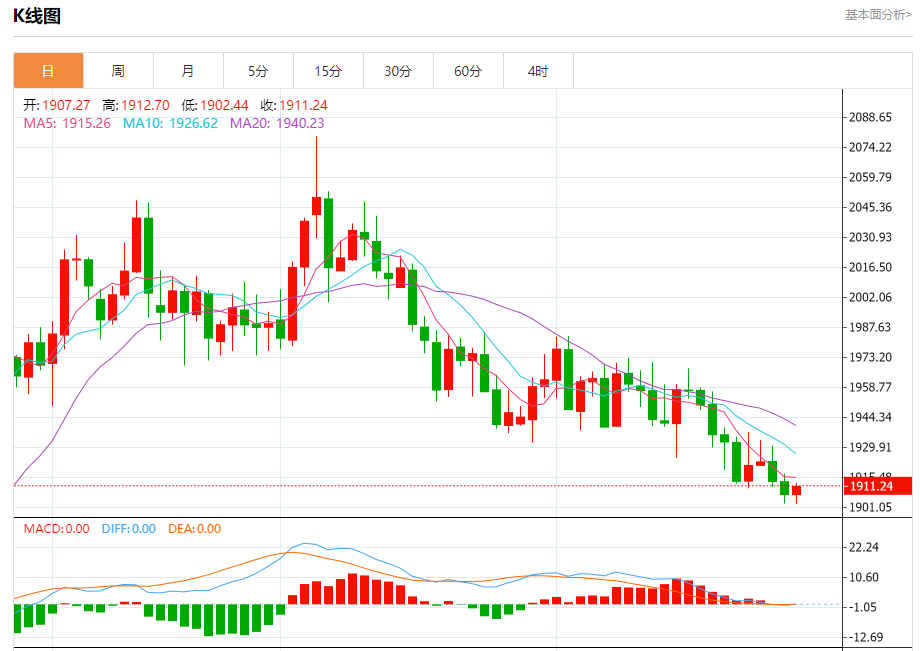Screen dimensions: 920x651
Task: Click the 2016.50 price axis label
Action: click(x=870, y=267)
